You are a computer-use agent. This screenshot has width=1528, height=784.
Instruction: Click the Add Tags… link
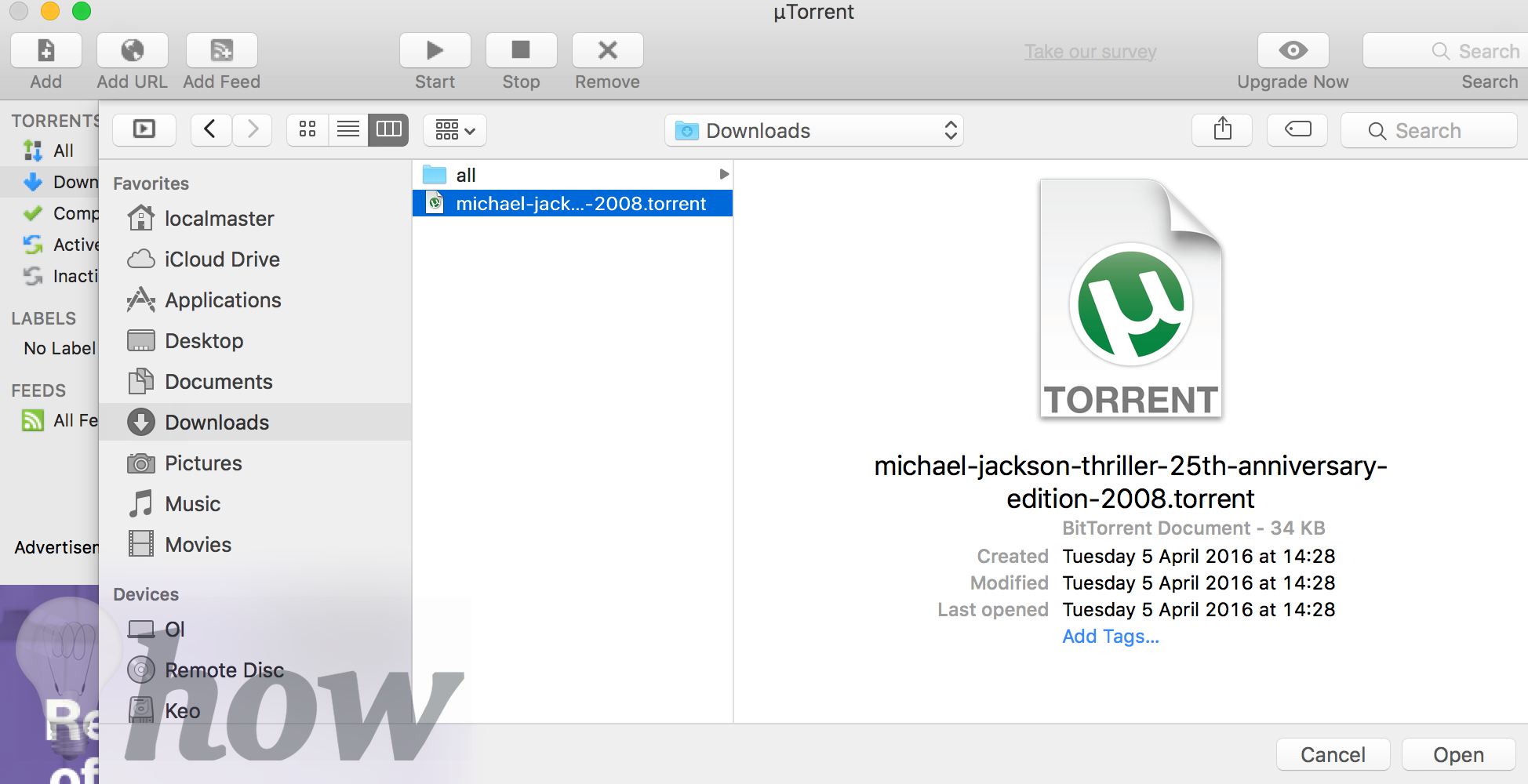[x=1110, y=637]
